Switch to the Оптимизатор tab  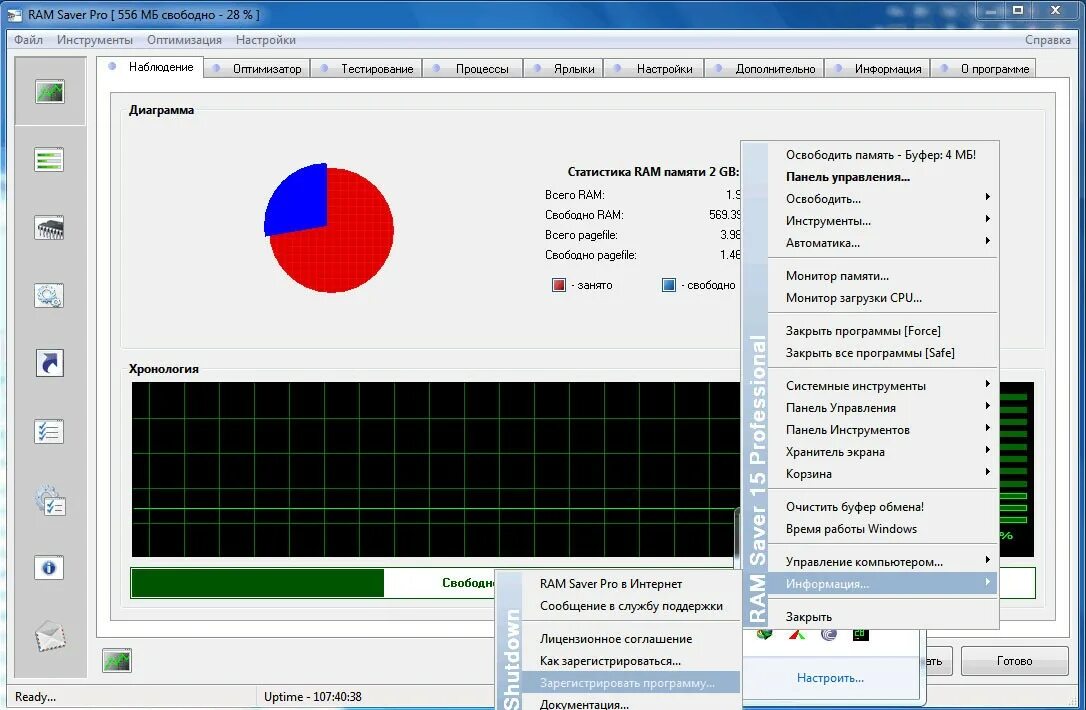tap(258, 69)
